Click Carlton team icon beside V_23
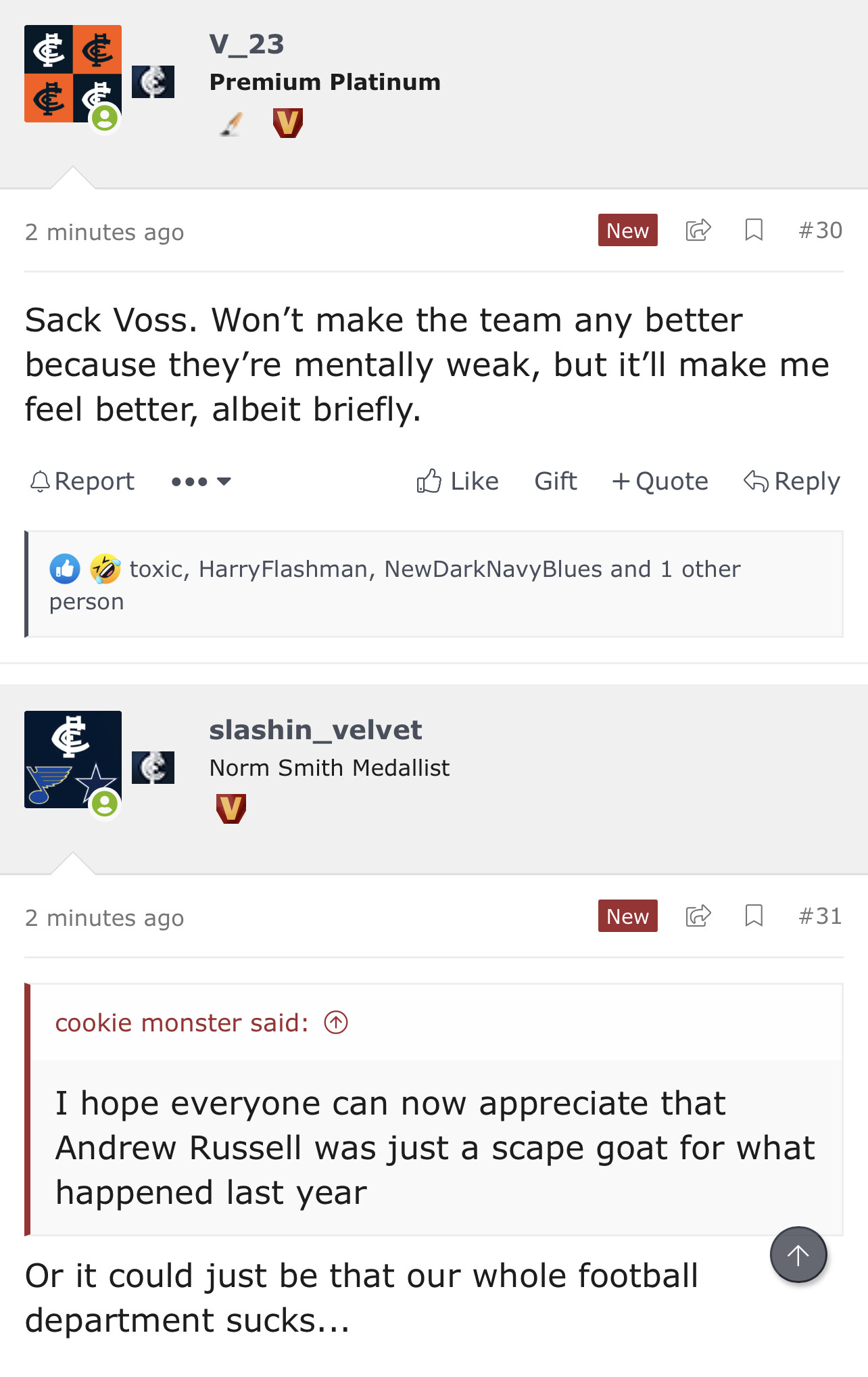Image resolution: width=868 pixels, height=1377 pixels. point(153,82)
